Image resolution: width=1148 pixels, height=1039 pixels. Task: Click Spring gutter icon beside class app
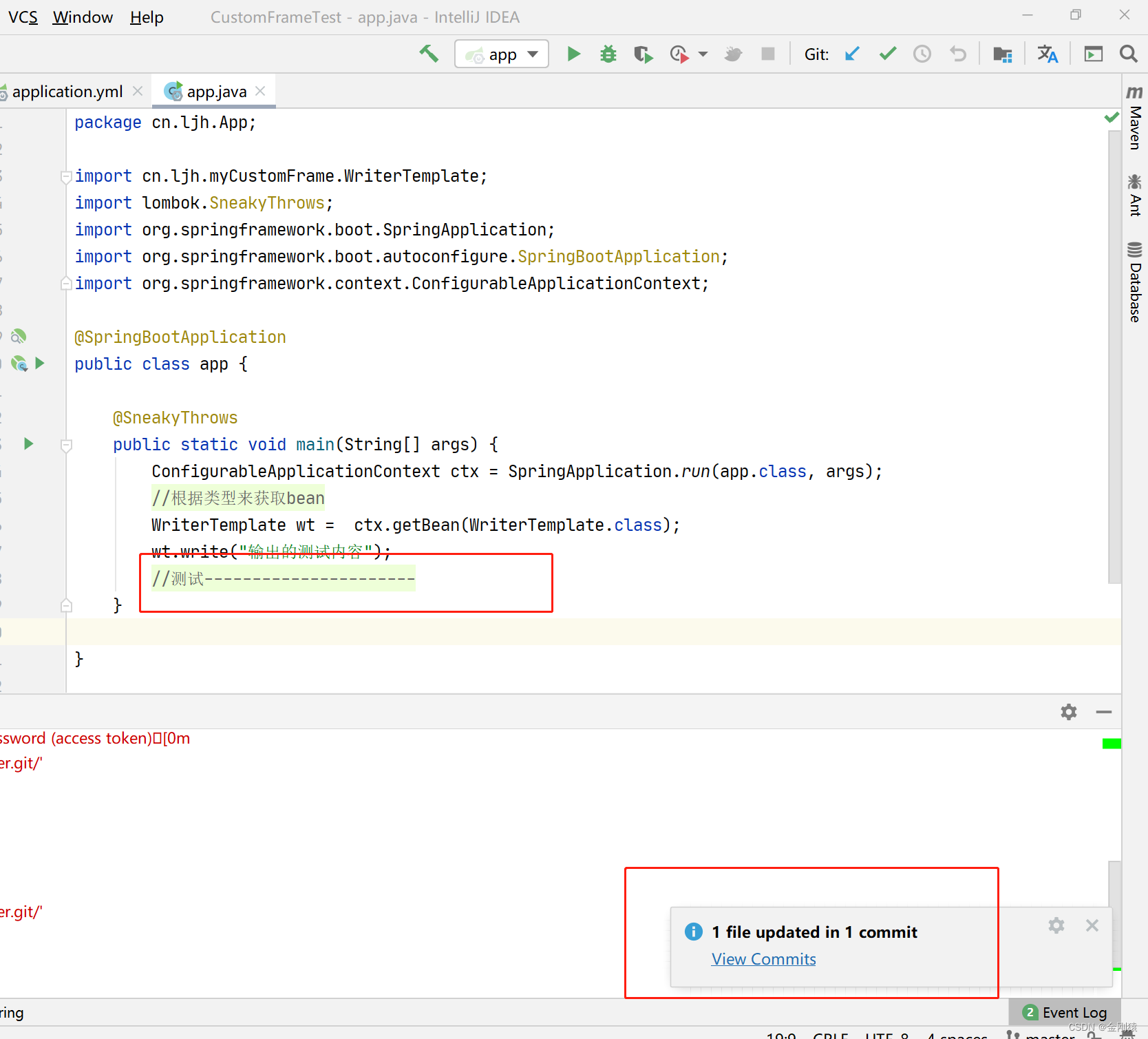click(19, 364)
